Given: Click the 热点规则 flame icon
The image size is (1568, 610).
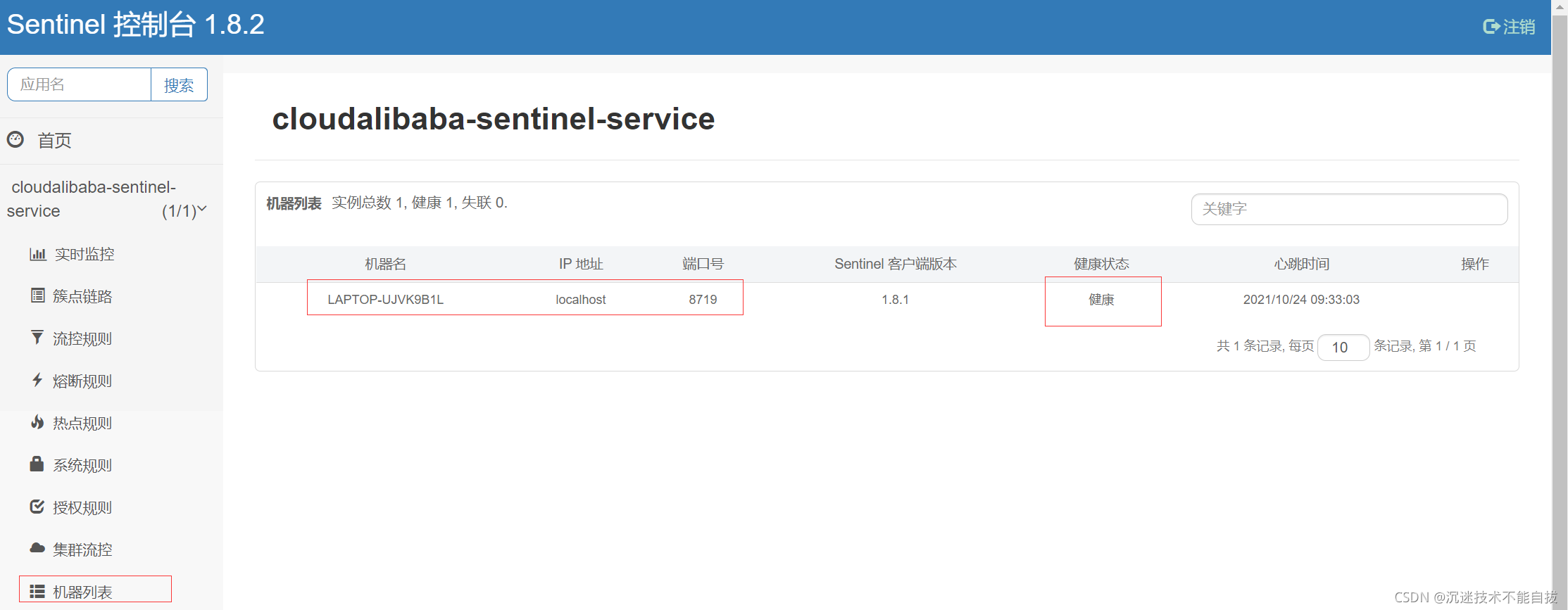Looking at the screenshot, I should [37, 422].
